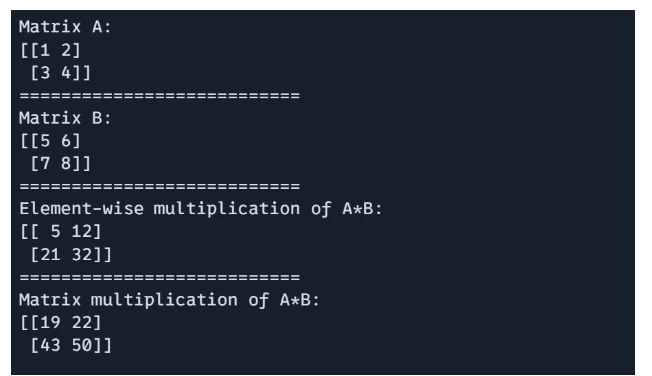Click the result row '[21 32]]'

click(x=71, y=255)
